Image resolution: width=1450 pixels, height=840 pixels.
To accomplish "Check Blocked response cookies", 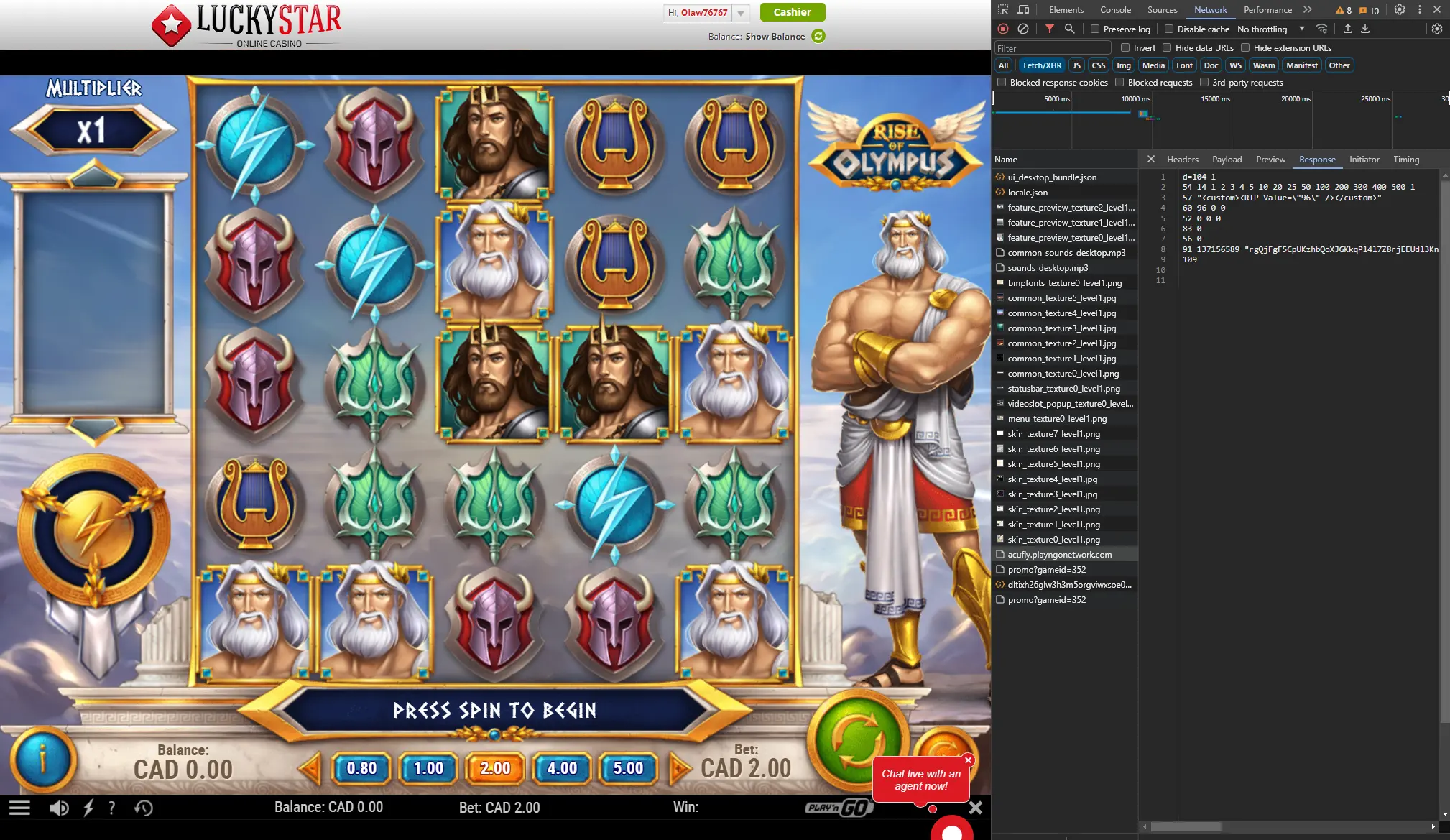I will tap(1002, 82).
